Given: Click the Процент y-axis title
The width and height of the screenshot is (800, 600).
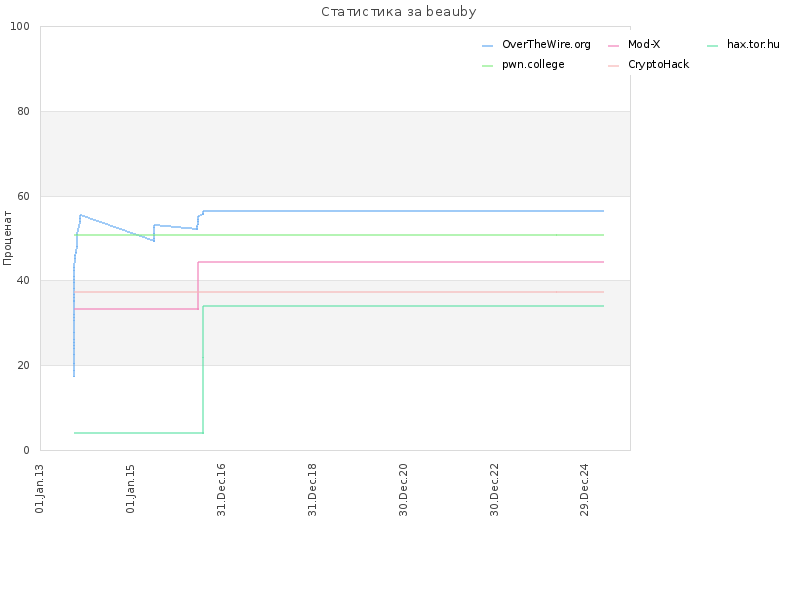Looking at the screenshot, I should [7, 238].
